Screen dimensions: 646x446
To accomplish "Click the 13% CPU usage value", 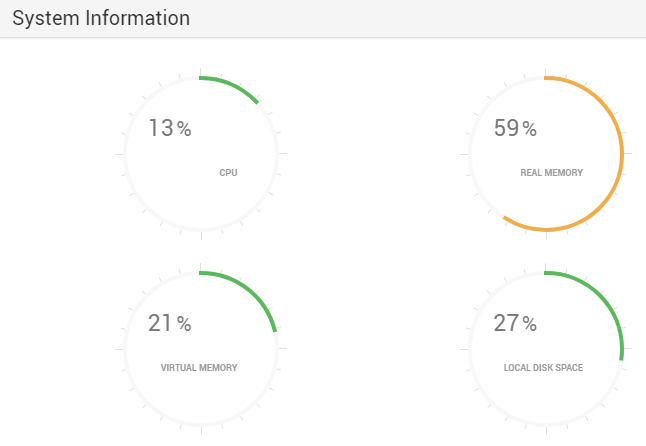I will (170, 128).
